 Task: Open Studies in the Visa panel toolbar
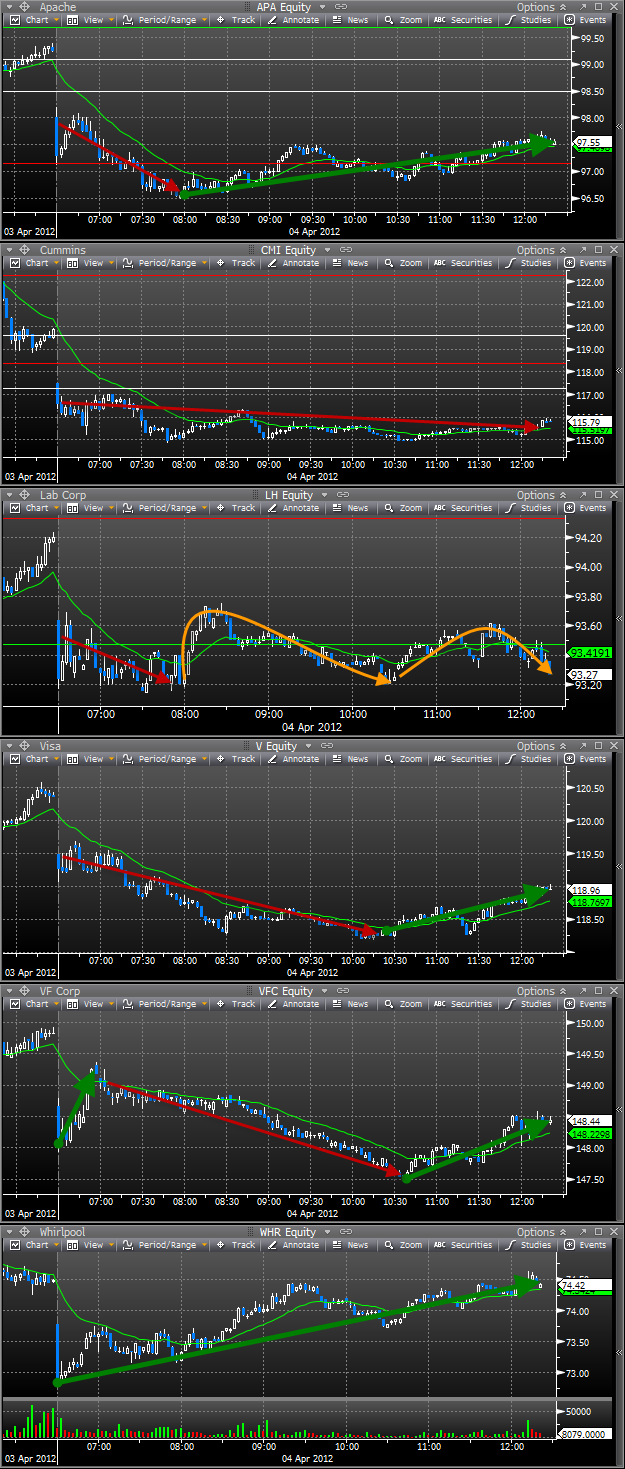click(x=528, y=759)
